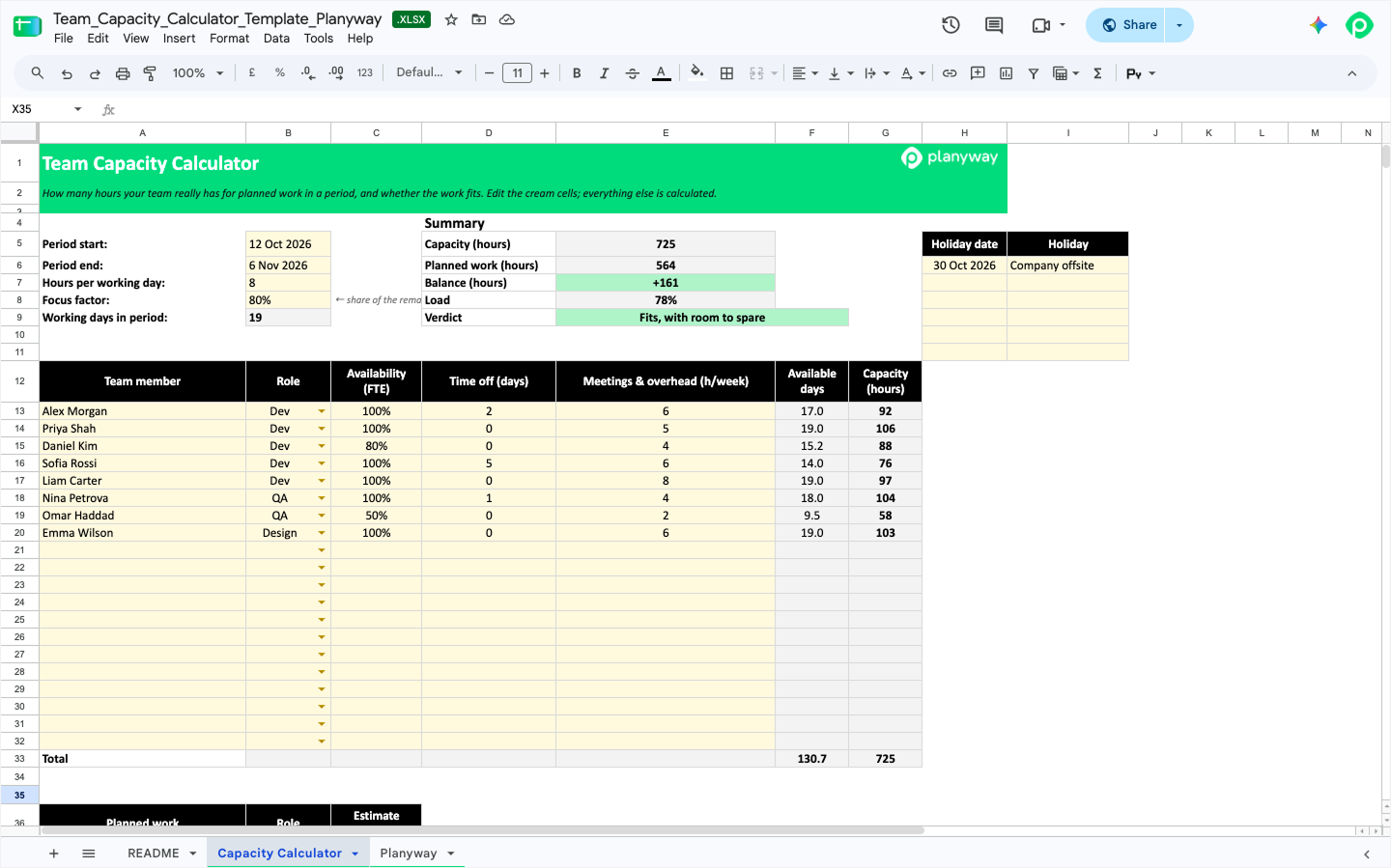Insert link using chain icon
Viewport: 1391px width, 868px height.
(950, 73)
